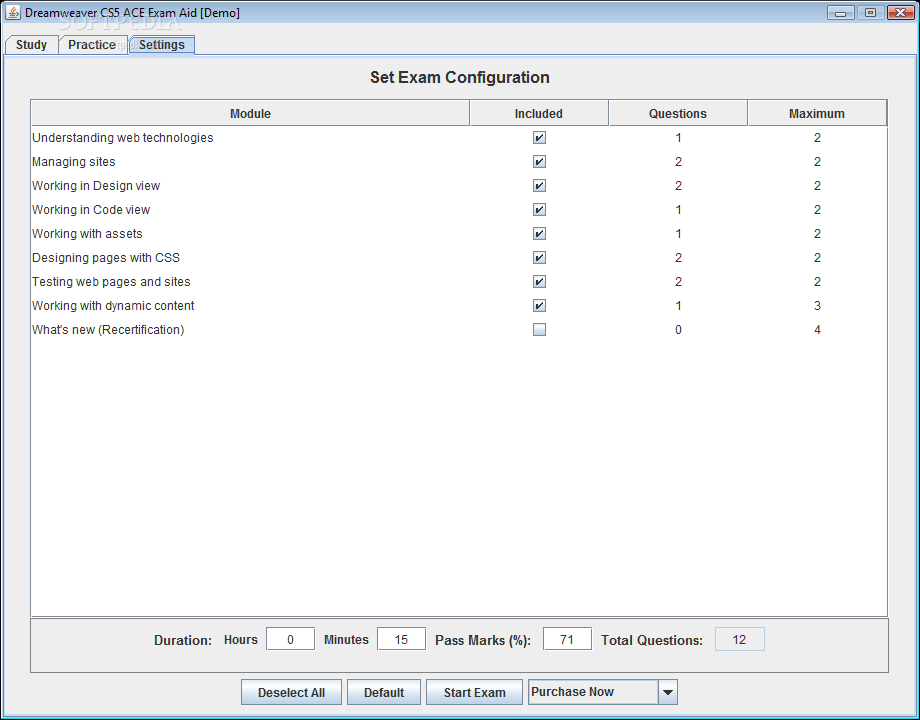Select the 'Working in Code view' row text
Viewport: 920px width, 720px height.
(x=91, y=210)
